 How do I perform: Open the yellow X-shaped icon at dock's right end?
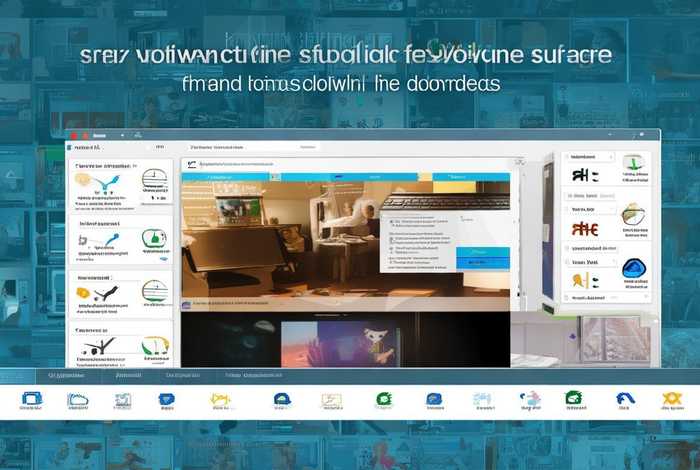672,400
